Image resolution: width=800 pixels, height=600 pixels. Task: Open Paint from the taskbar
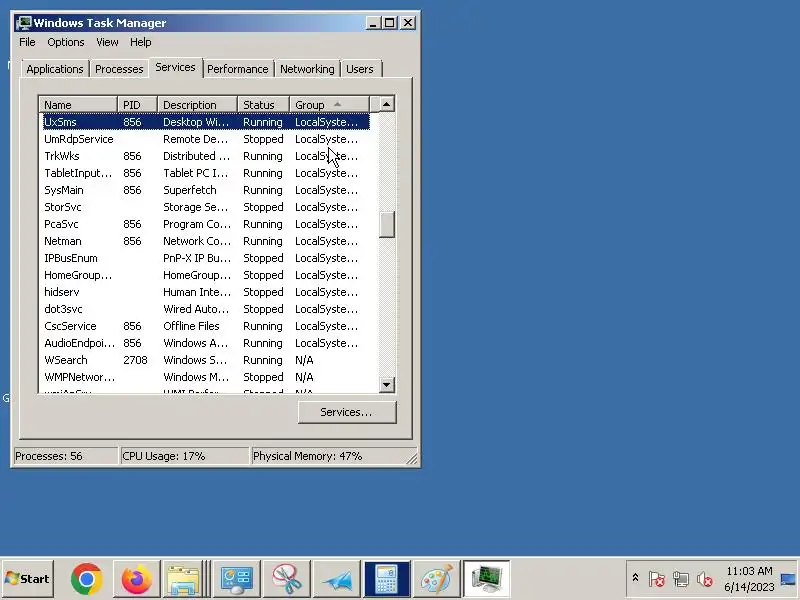point(436,579)
